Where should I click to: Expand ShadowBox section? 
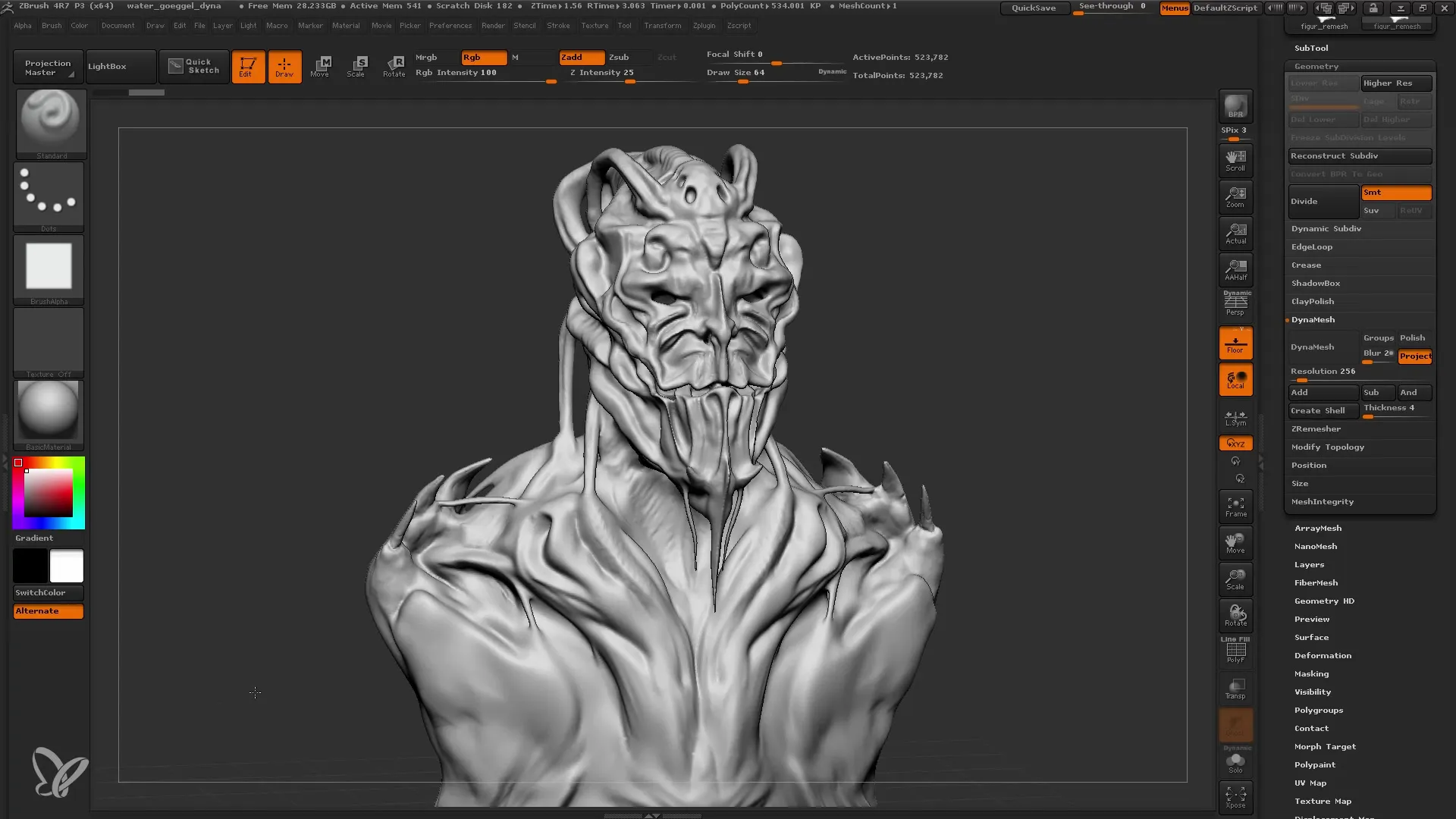pos(1315,284)
